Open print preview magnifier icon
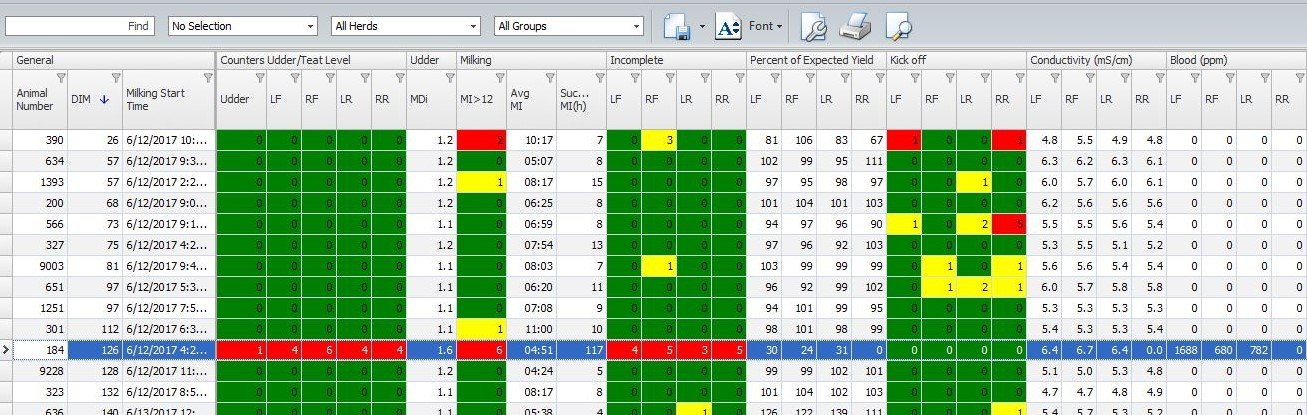Screen dimensions: 1307x415 [x=898, y=27]
